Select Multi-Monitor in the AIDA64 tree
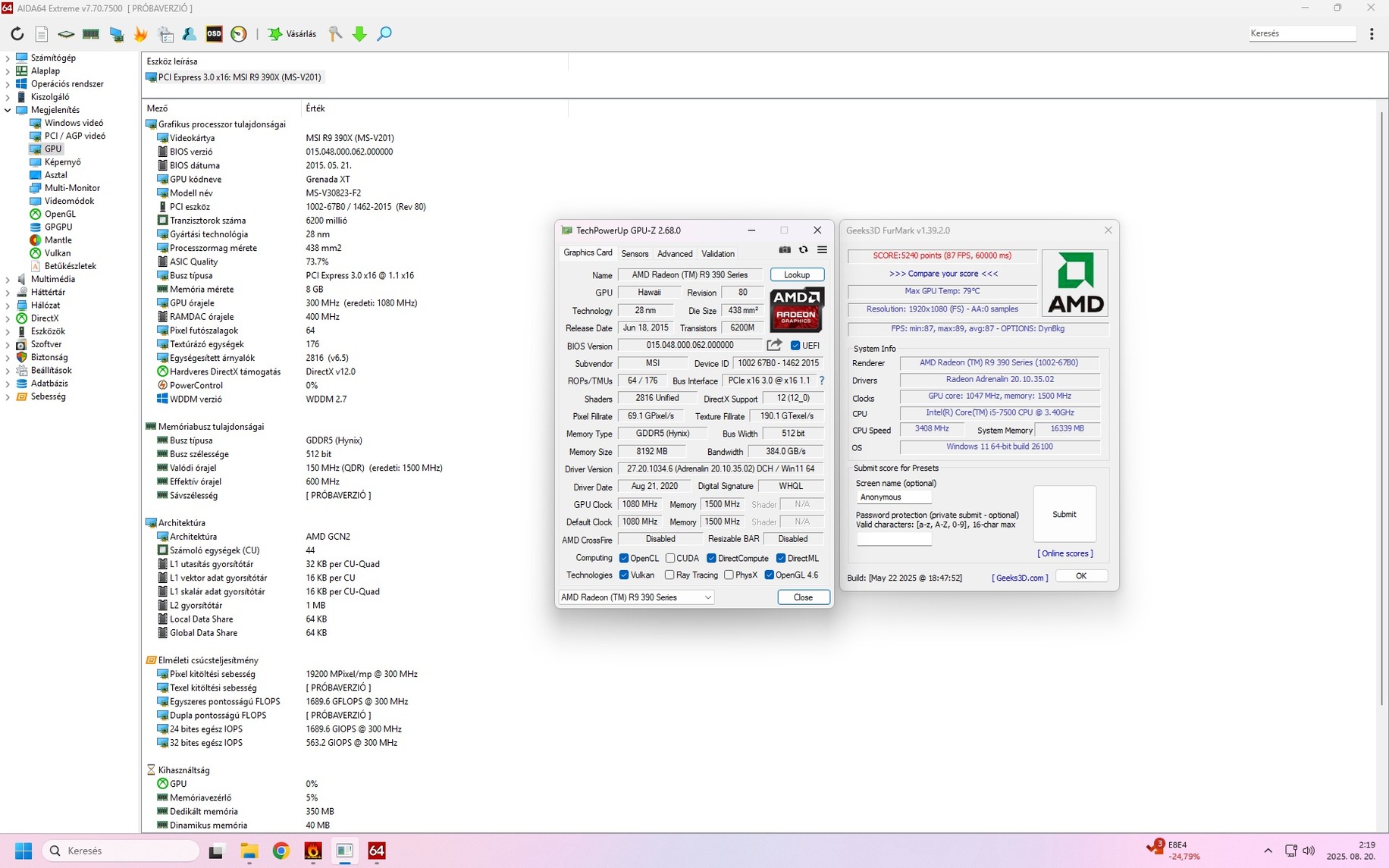Screen dimensions: 1389x868 [72, 188]
